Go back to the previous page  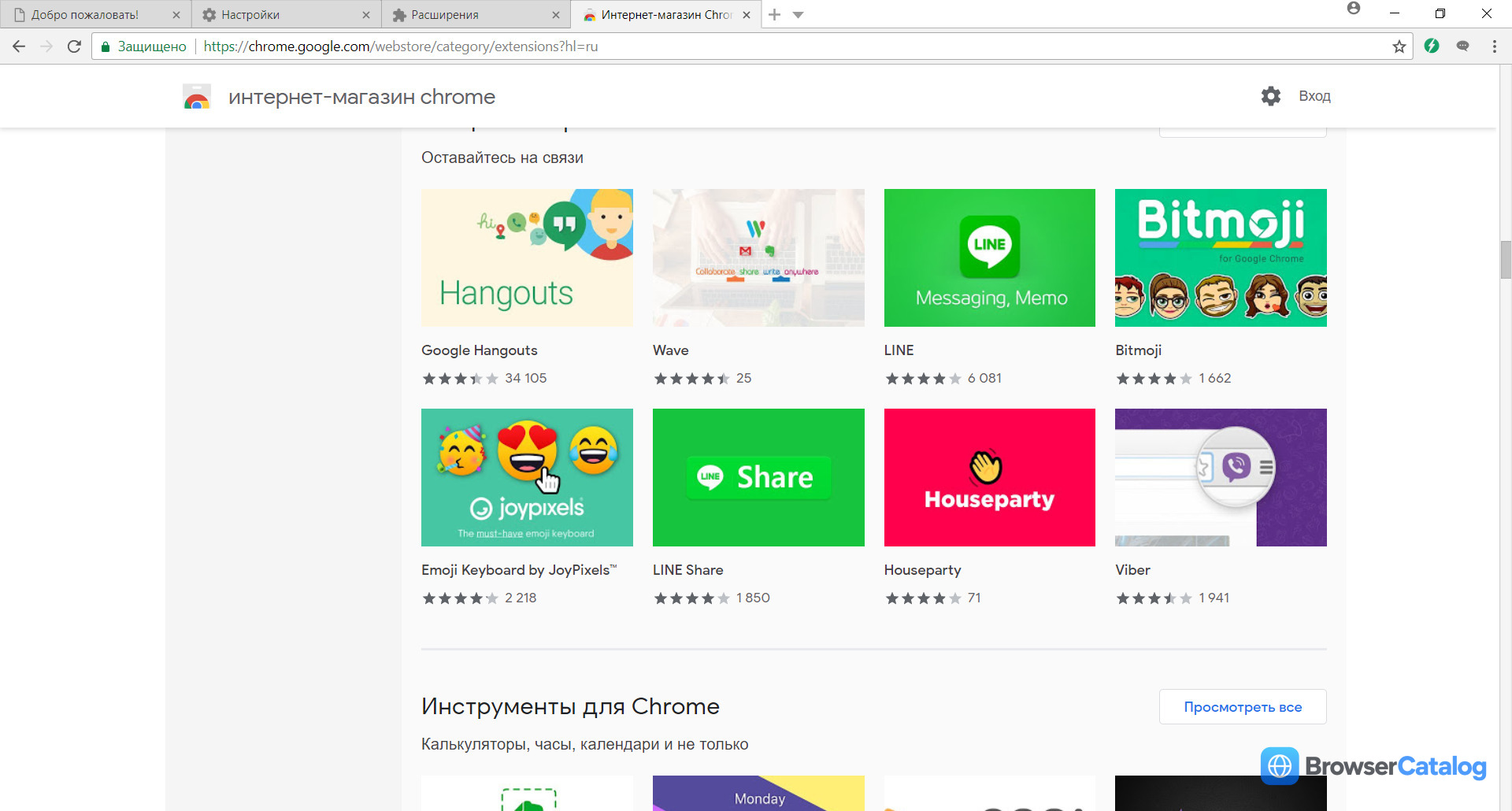pos(19,46)
